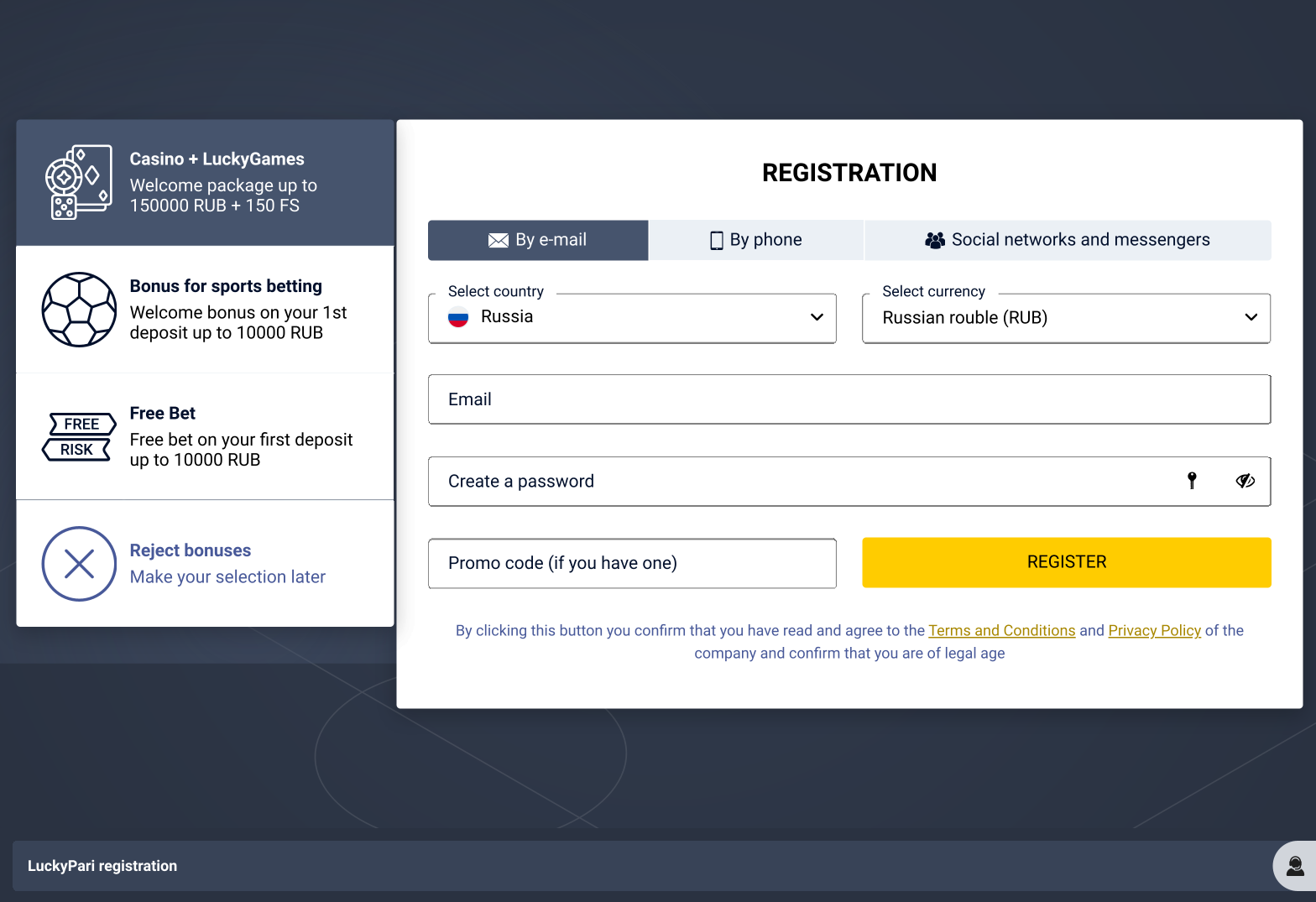This screenshot has width=1316, height=902.
Task: Click the Russia flag icon
Action: point(458,317)
